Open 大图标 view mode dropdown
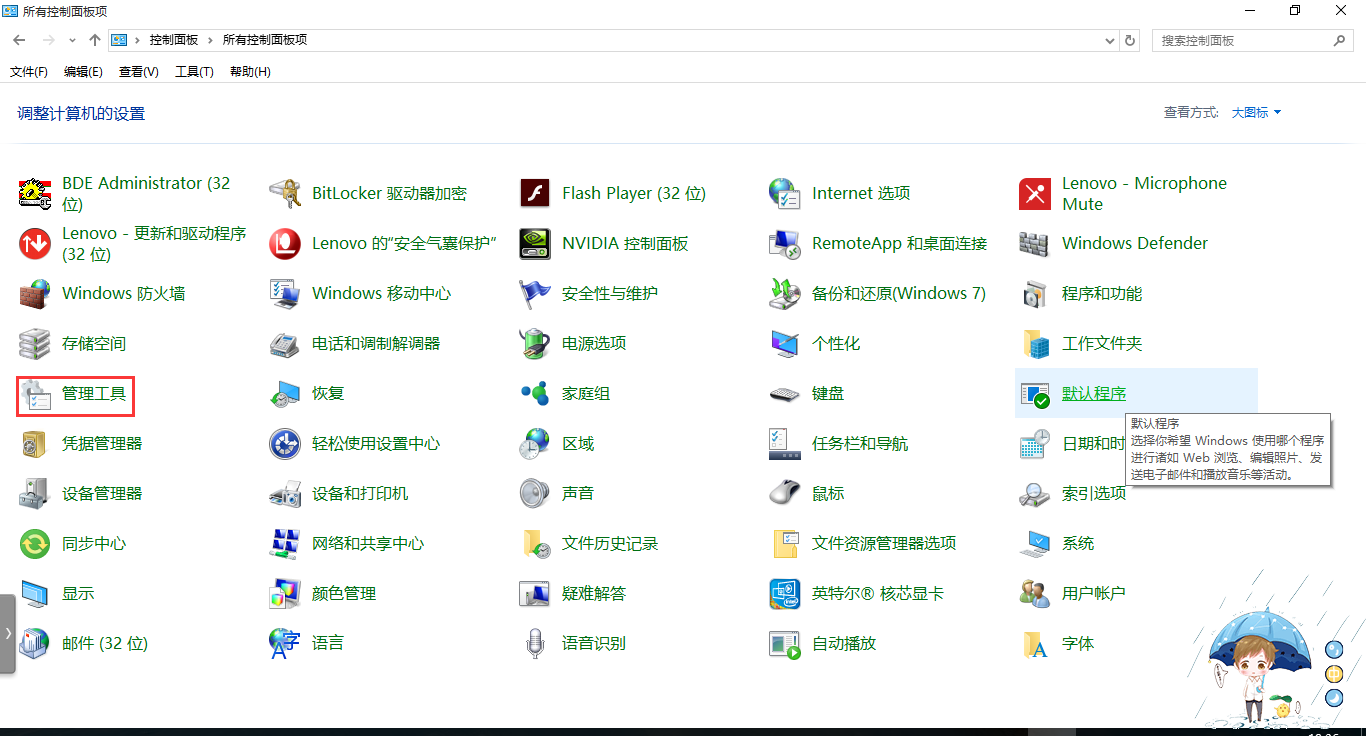This screenshot has width=1366, height=736. click(x=1256, y=113)
